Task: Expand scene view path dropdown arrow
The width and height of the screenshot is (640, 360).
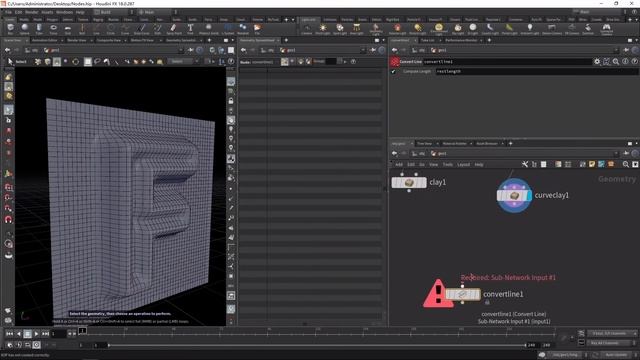Action: [x=181, y=50]
